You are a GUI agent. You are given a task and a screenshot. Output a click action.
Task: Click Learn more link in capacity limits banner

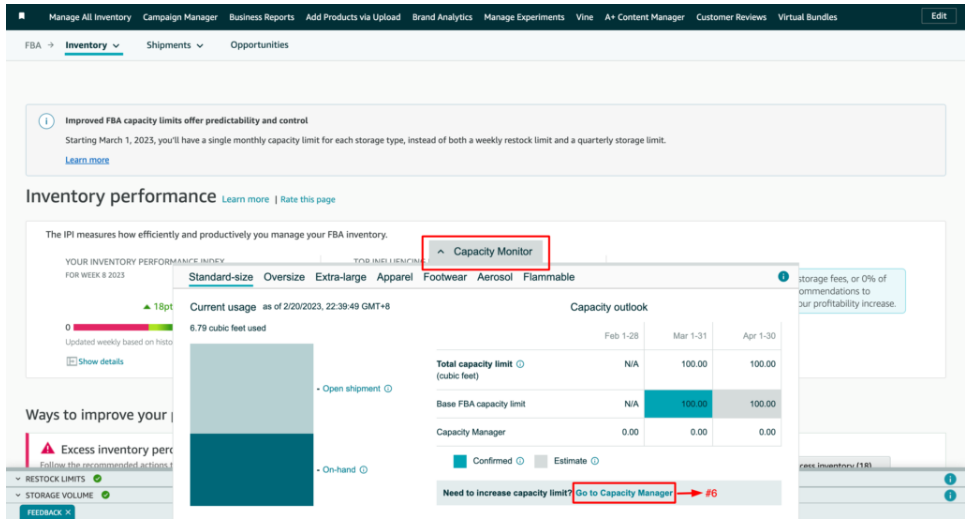click(x=87, y=160)
